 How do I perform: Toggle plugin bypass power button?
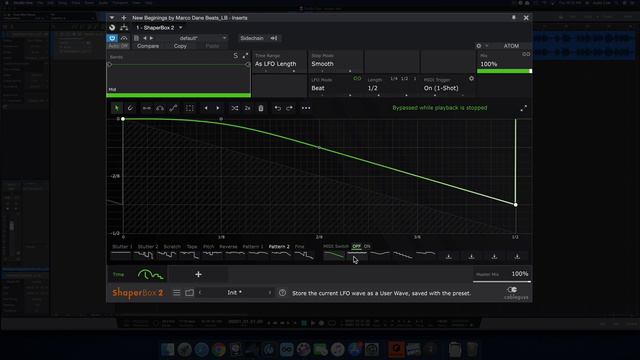pos(112,38)
